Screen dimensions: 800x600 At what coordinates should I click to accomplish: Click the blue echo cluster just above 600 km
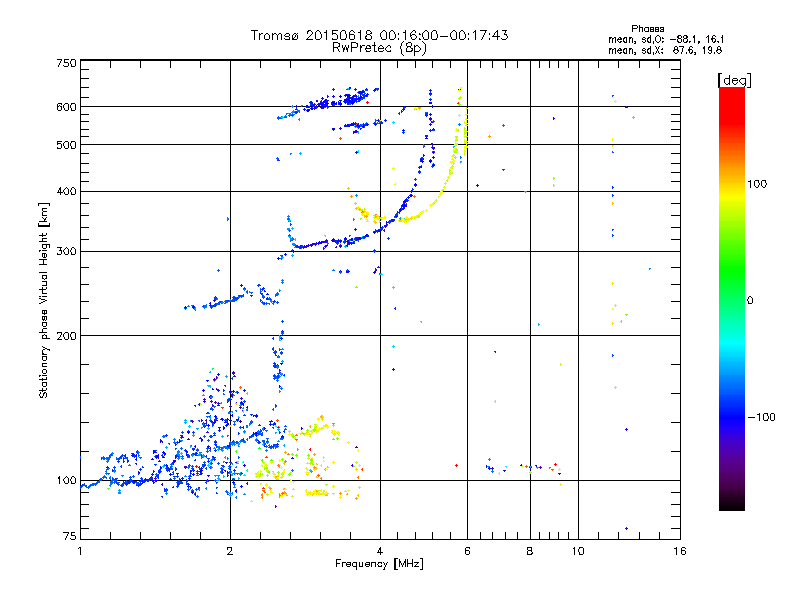tap(334, 102)
